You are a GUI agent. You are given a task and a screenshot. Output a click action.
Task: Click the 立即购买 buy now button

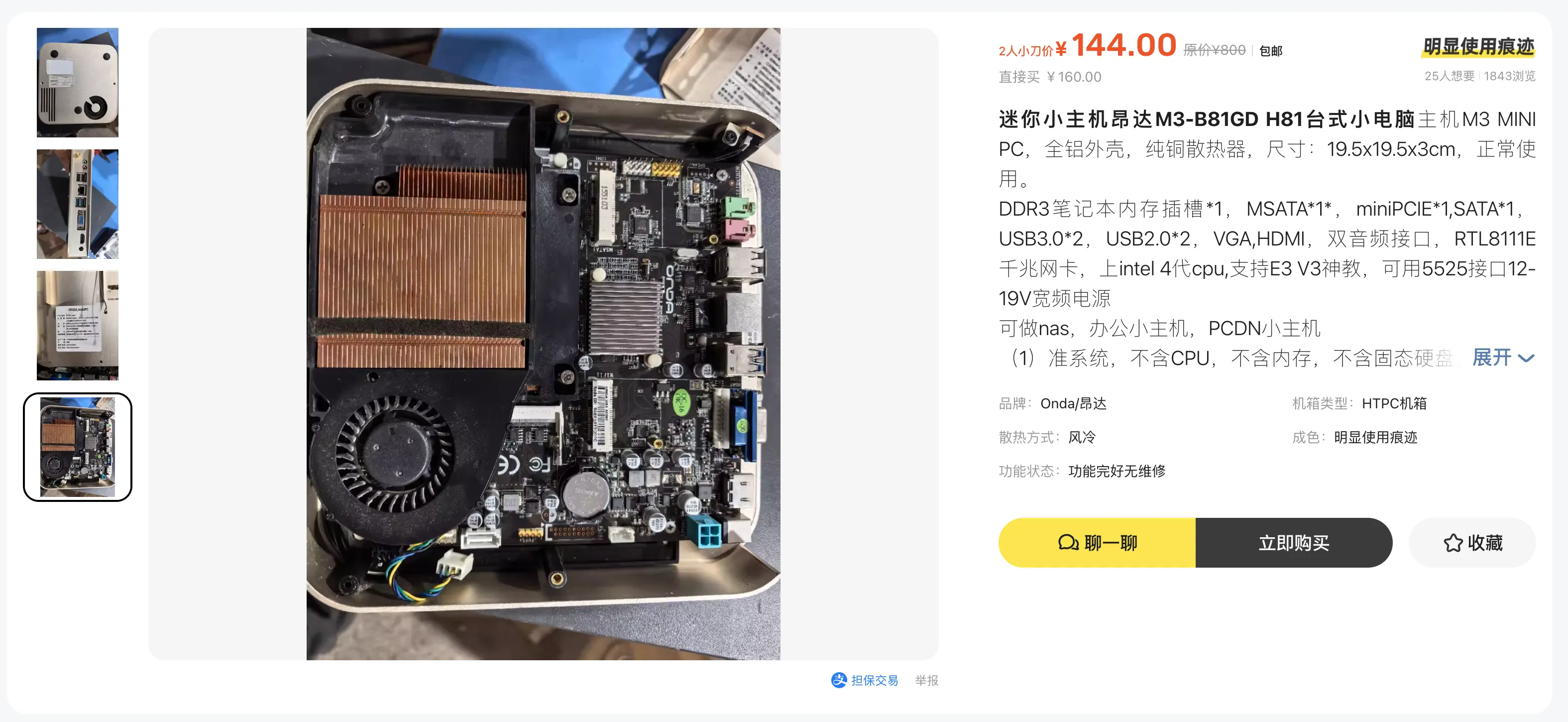(1294, 542)
